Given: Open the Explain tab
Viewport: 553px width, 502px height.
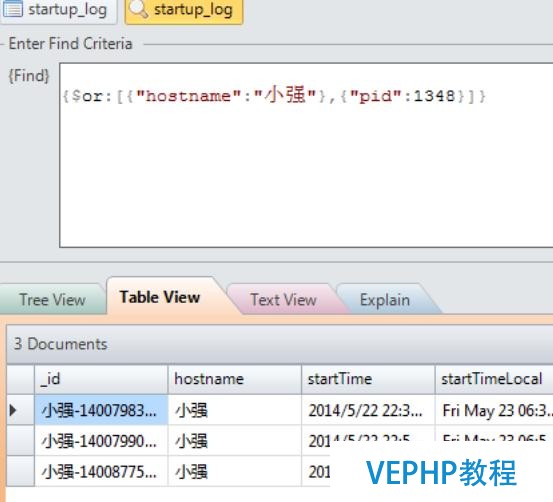Looking at the screenshot, I should 385,300.
